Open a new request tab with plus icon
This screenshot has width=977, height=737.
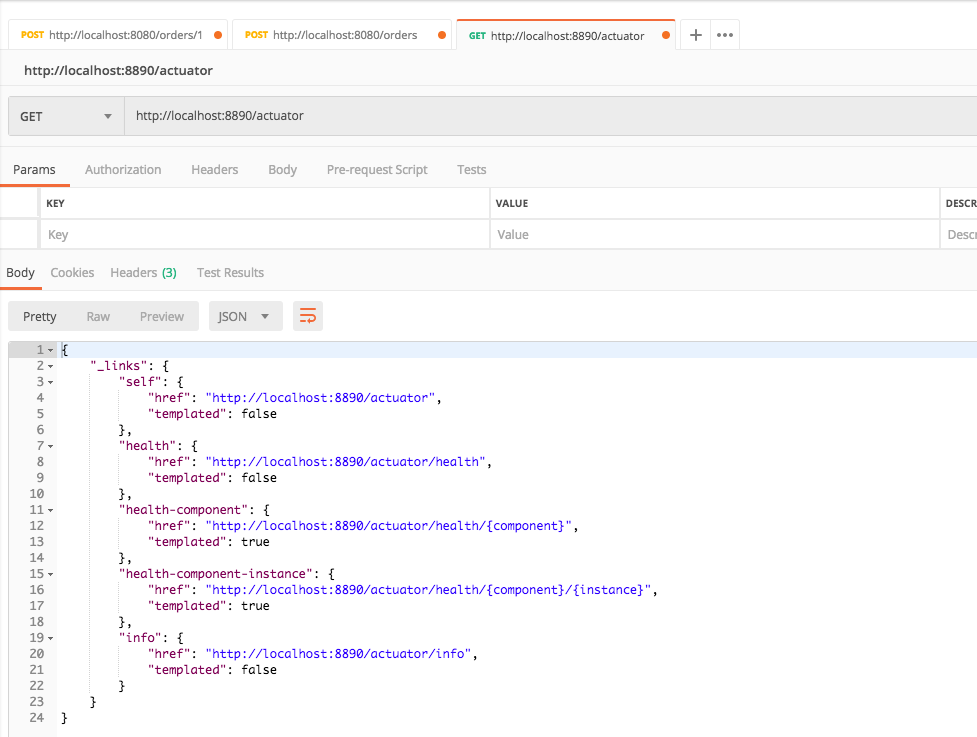click(x=695, y=35)
